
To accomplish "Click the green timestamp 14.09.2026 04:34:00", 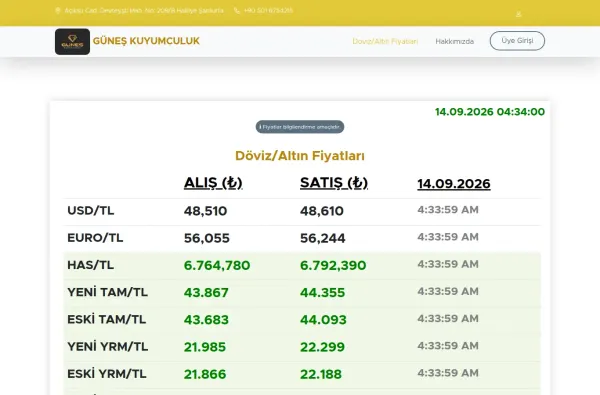I will coord(490,112).
